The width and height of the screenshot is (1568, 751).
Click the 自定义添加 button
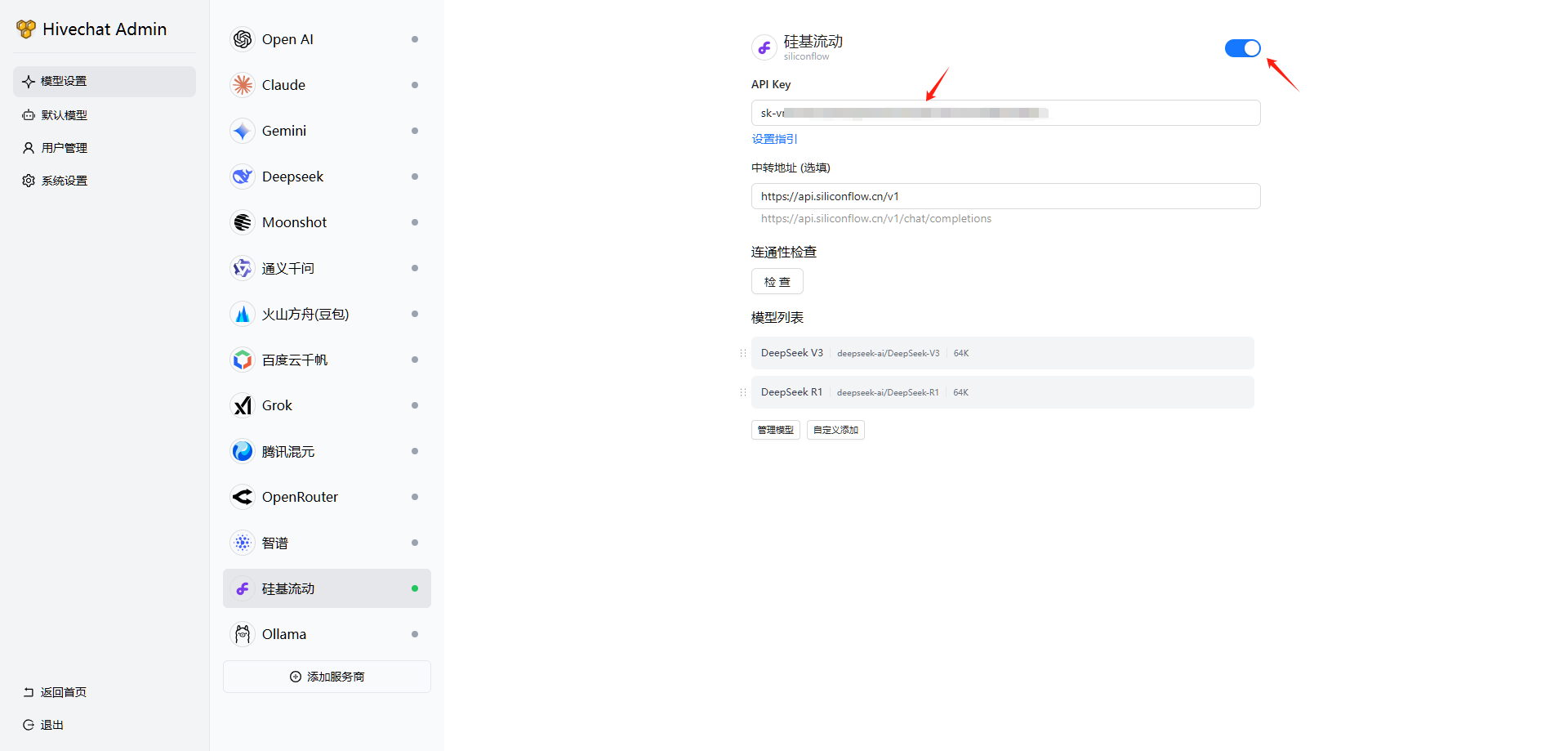835,430
